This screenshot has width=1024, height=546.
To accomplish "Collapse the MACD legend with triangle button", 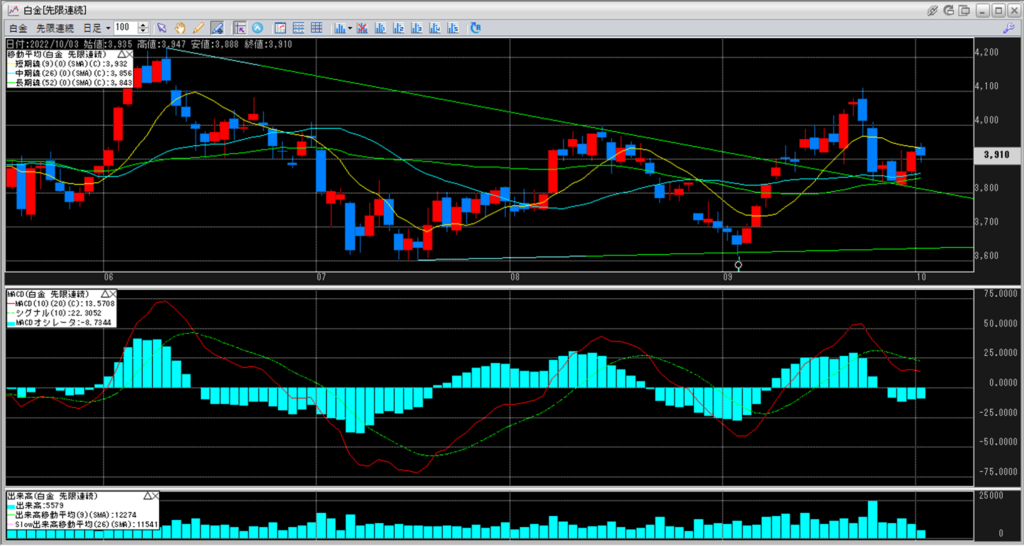I will tap(104, 294).
